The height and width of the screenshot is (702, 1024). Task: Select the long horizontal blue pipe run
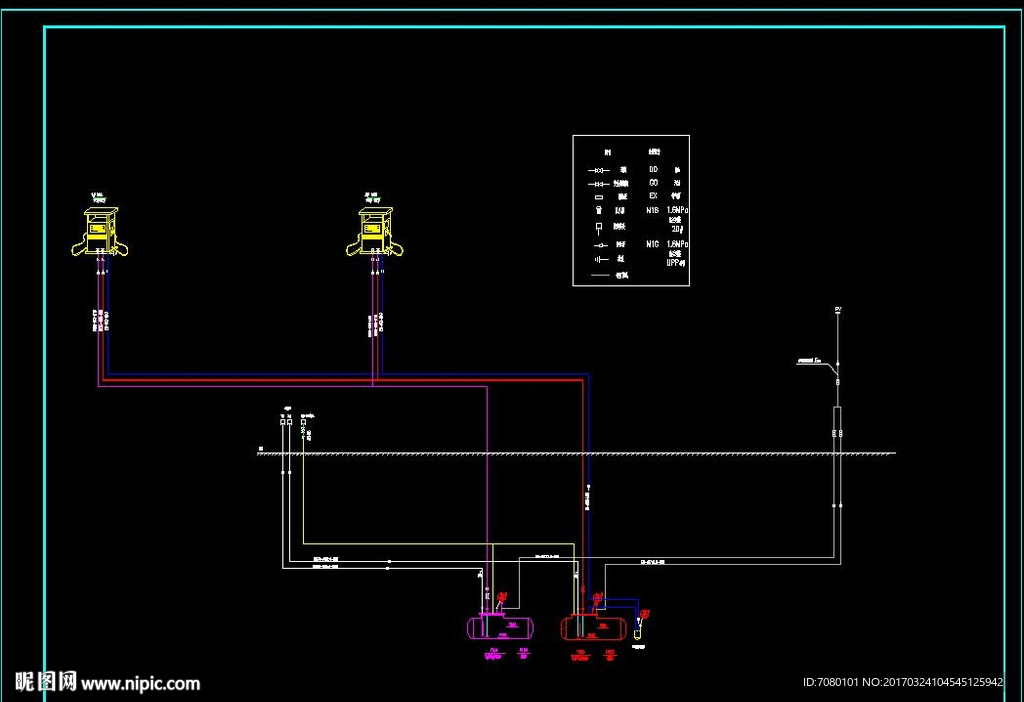[x=347, y=374]
